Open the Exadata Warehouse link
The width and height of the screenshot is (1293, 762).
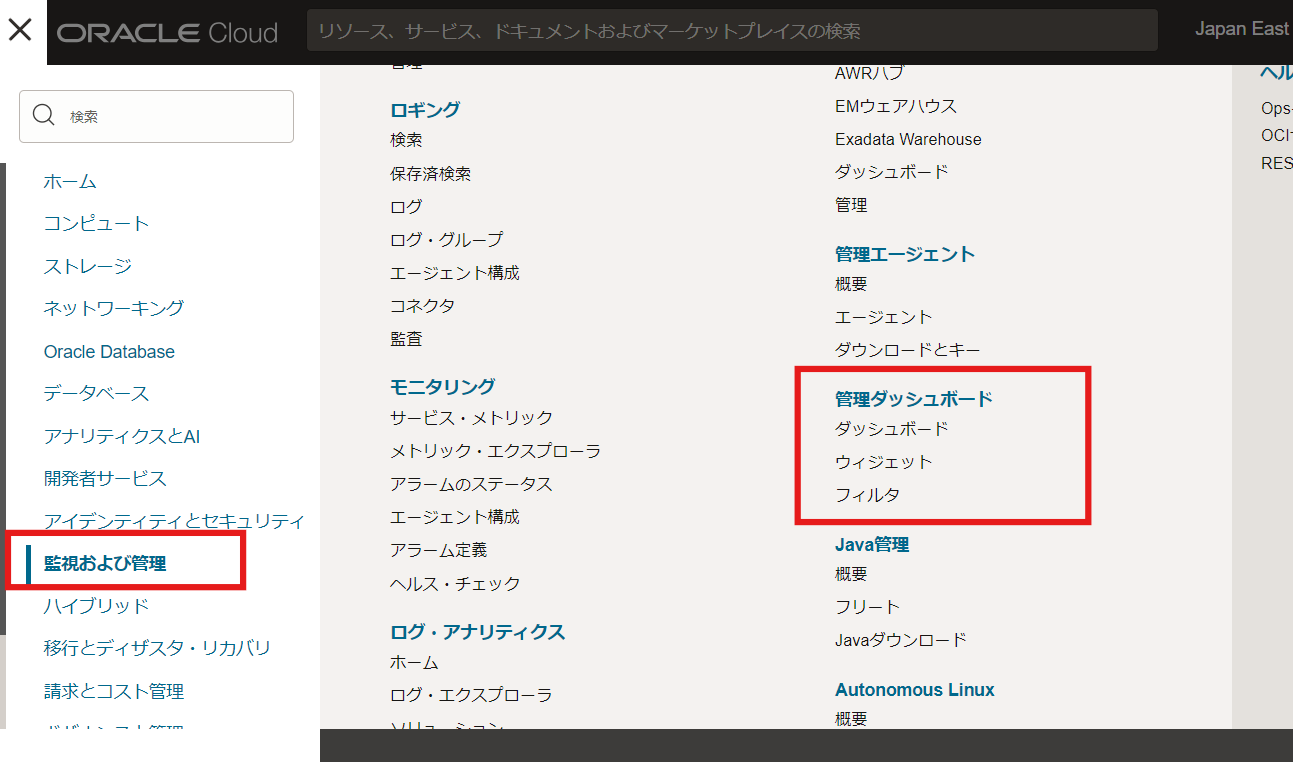[908, 140]
